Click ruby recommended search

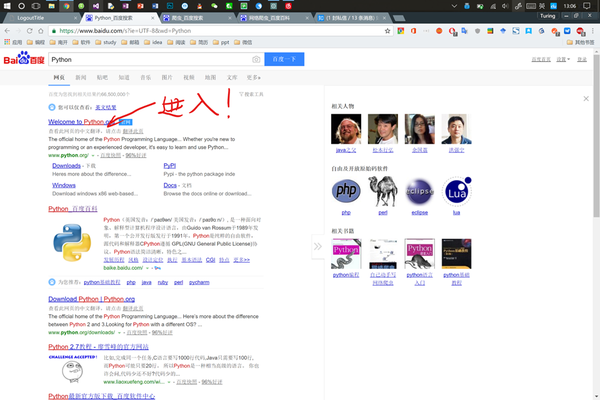click(x=163, y=282)
